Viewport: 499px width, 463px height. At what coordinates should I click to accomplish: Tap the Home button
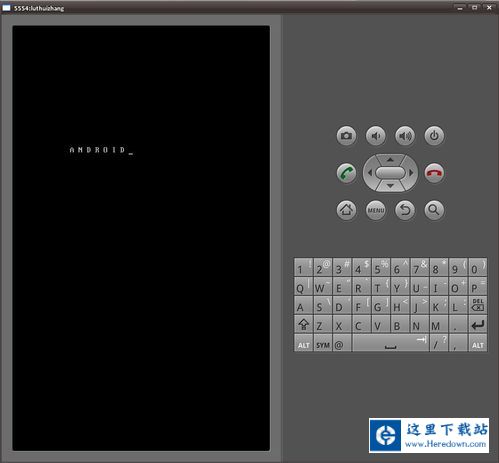pos(346,210)
